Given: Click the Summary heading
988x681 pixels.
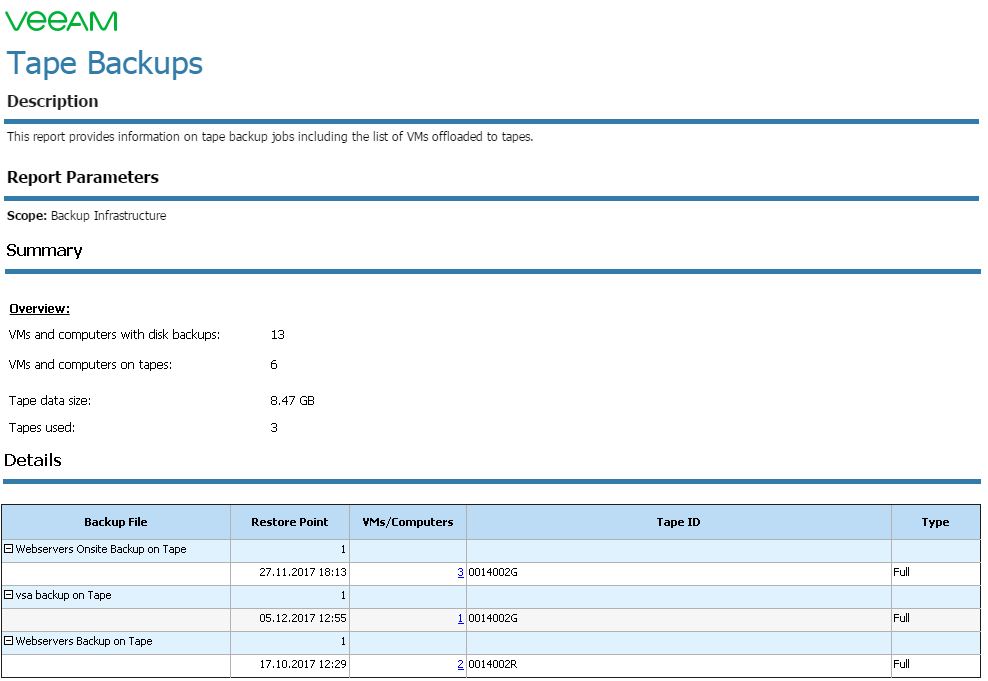Looking at the screenshot, I should [44, 251].
